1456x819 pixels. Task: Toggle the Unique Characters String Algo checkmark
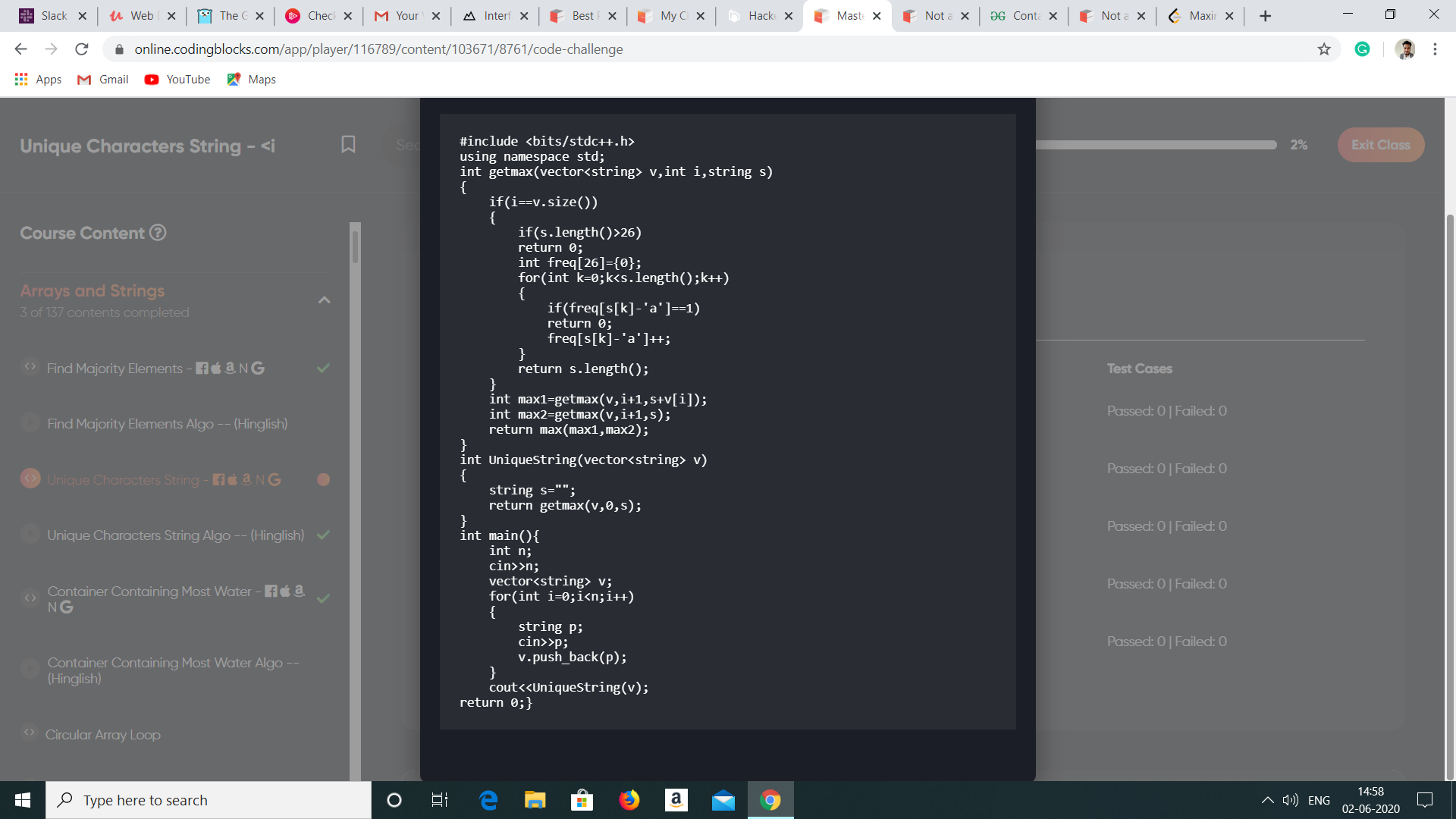323,535
